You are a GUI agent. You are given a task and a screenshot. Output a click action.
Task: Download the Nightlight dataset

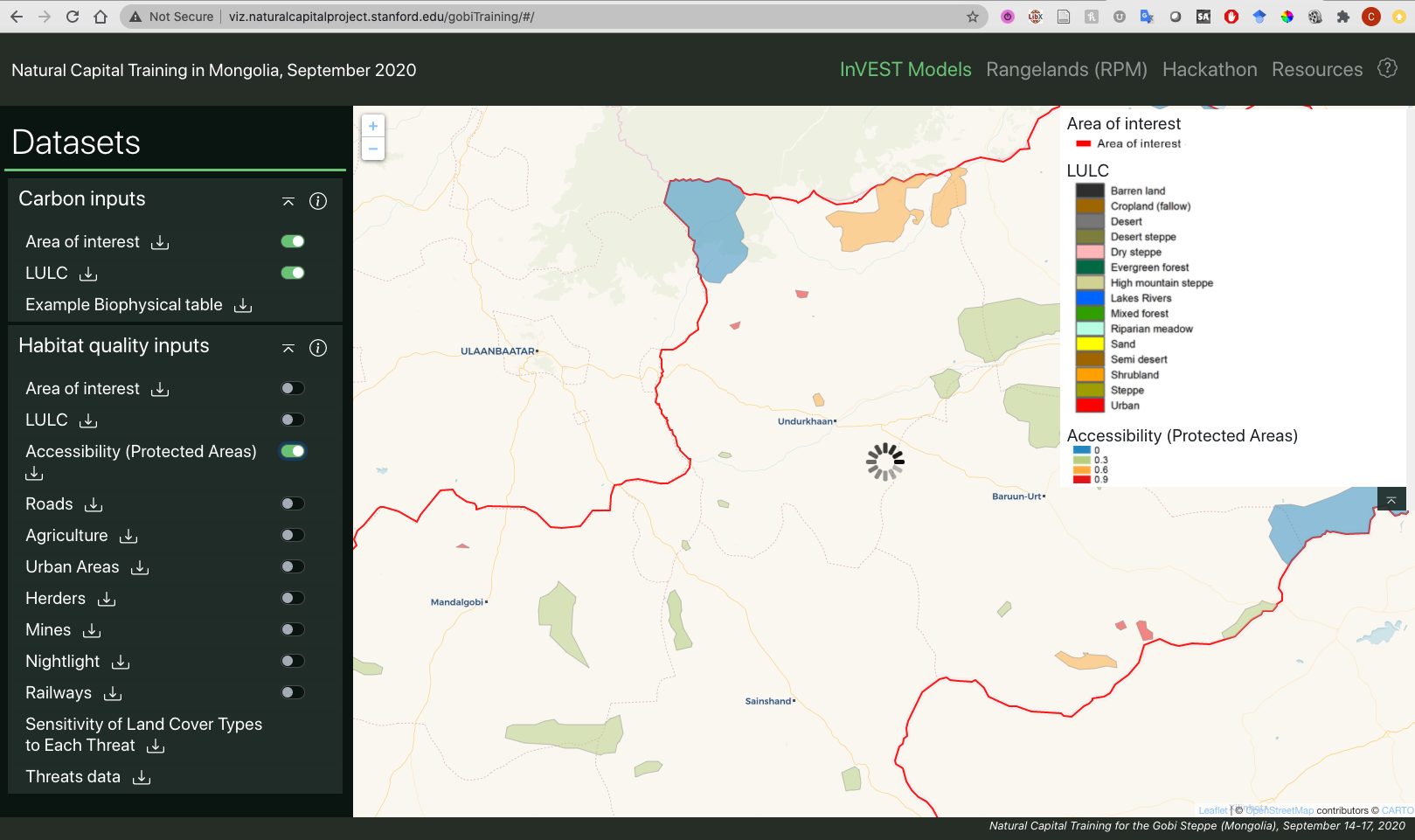pyautogui.click(x=121, y=662)
